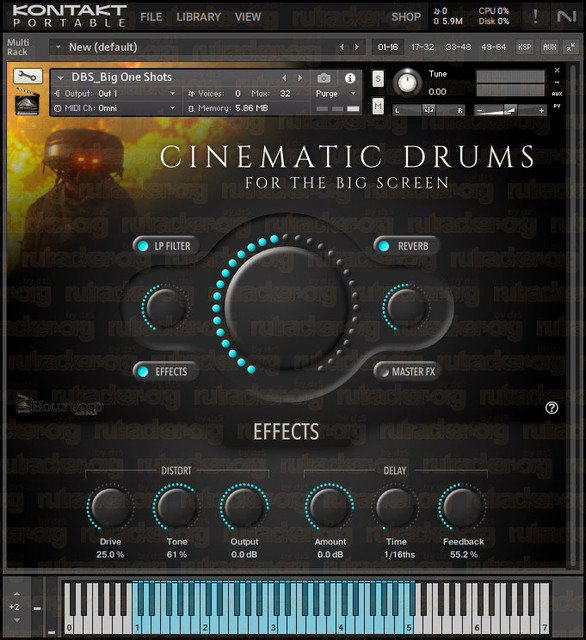Click the large center main knob
This screenshot has height=640, width=586.
click(286, 307)
